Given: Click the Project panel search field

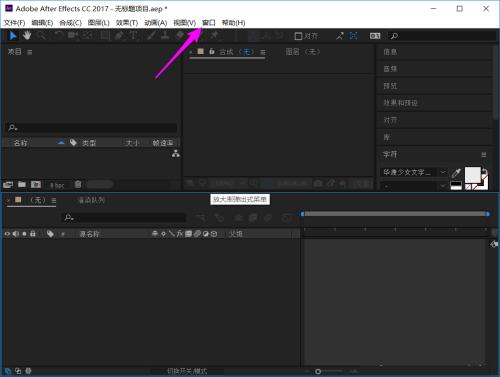Looking at the screenshot, I should 92,128.
